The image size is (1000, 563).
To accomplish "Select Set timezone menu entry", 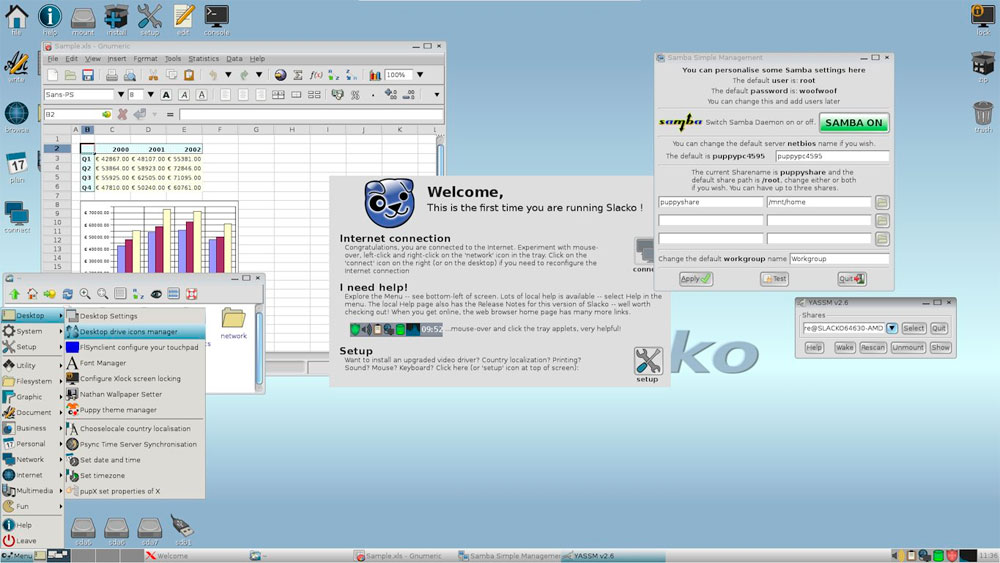I will [x=135, y=476].
